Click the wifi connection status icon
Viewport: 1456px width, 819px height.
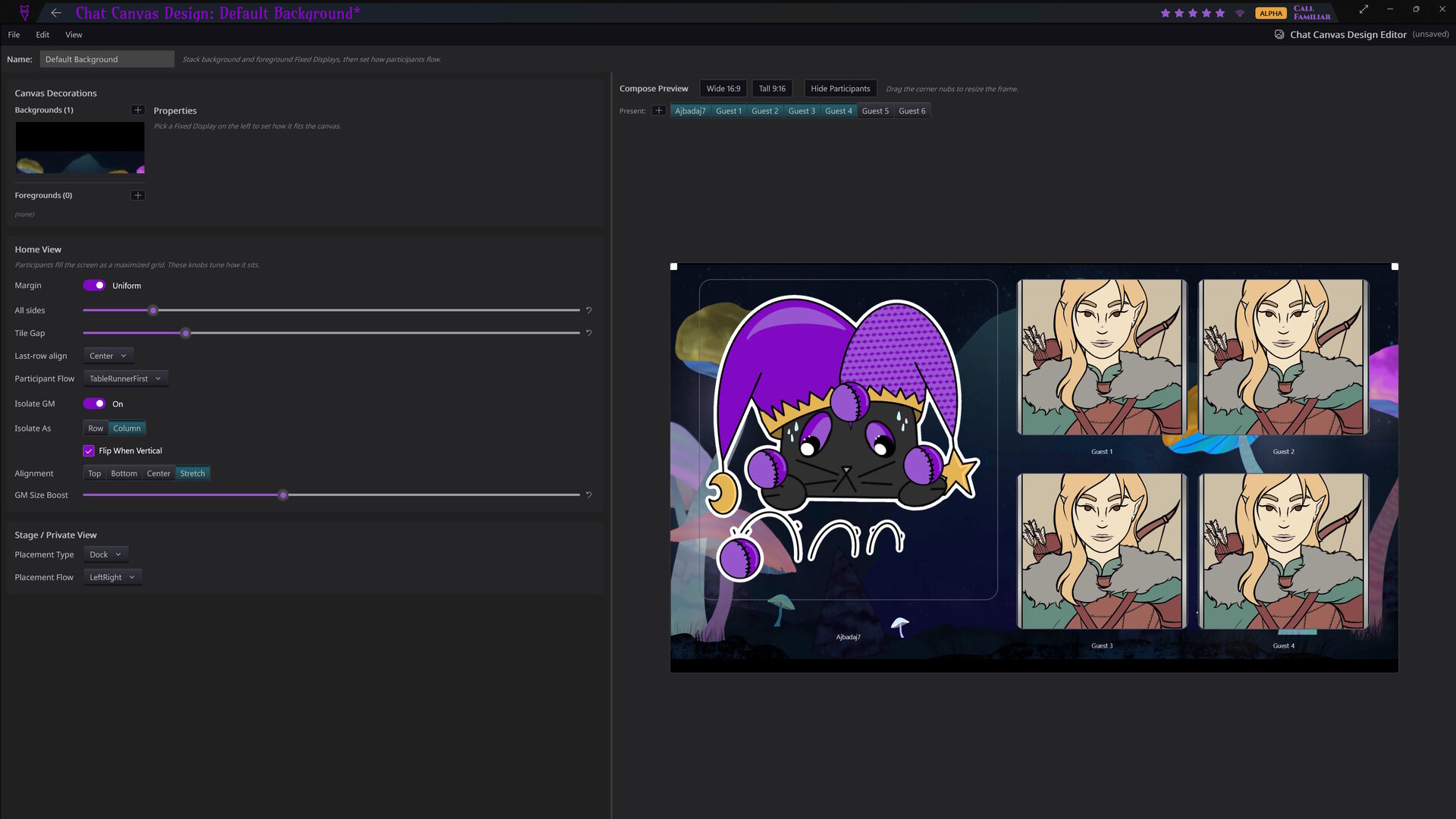[x=1240, y=13]
